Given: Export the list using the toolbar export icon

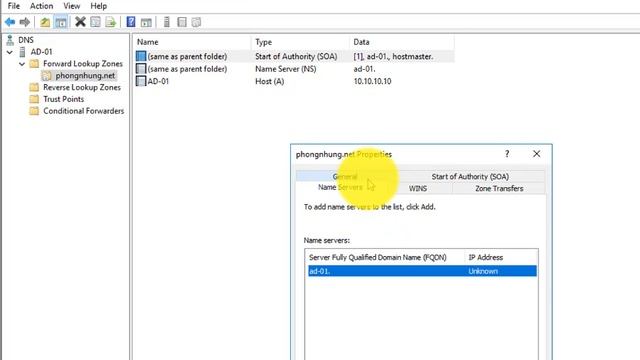Looking at the screenshot, I should (110, 22).
